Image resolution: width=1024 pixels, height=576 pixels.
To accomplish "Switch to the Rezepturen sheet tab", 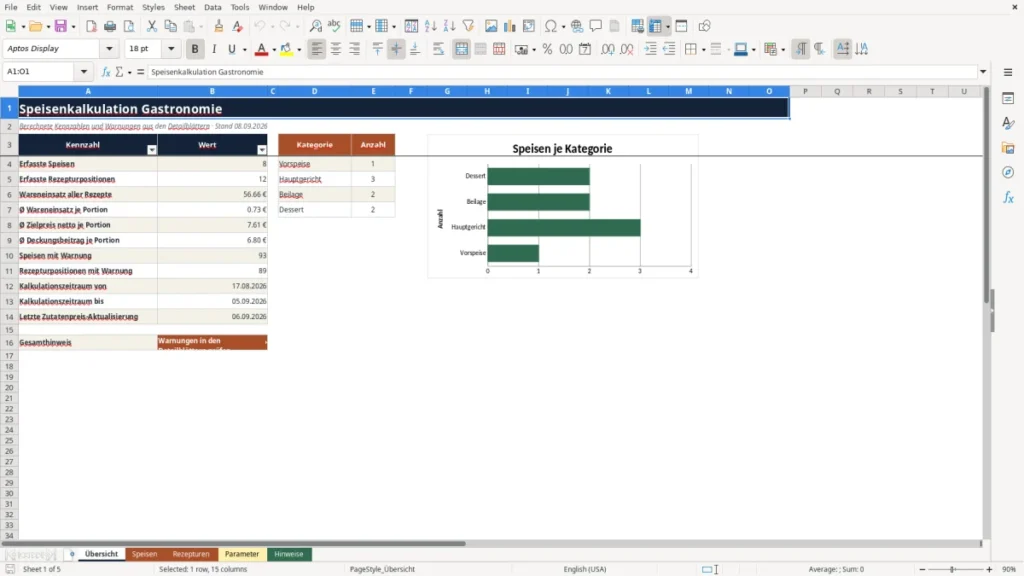I will tap(191, 554).
